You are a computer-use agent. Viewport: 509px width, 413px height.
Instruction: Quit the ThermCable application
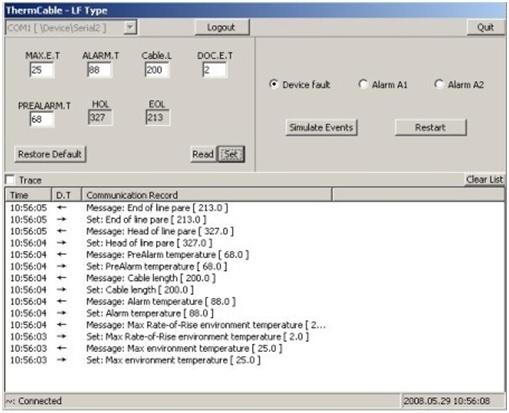[x=485, y=27]
